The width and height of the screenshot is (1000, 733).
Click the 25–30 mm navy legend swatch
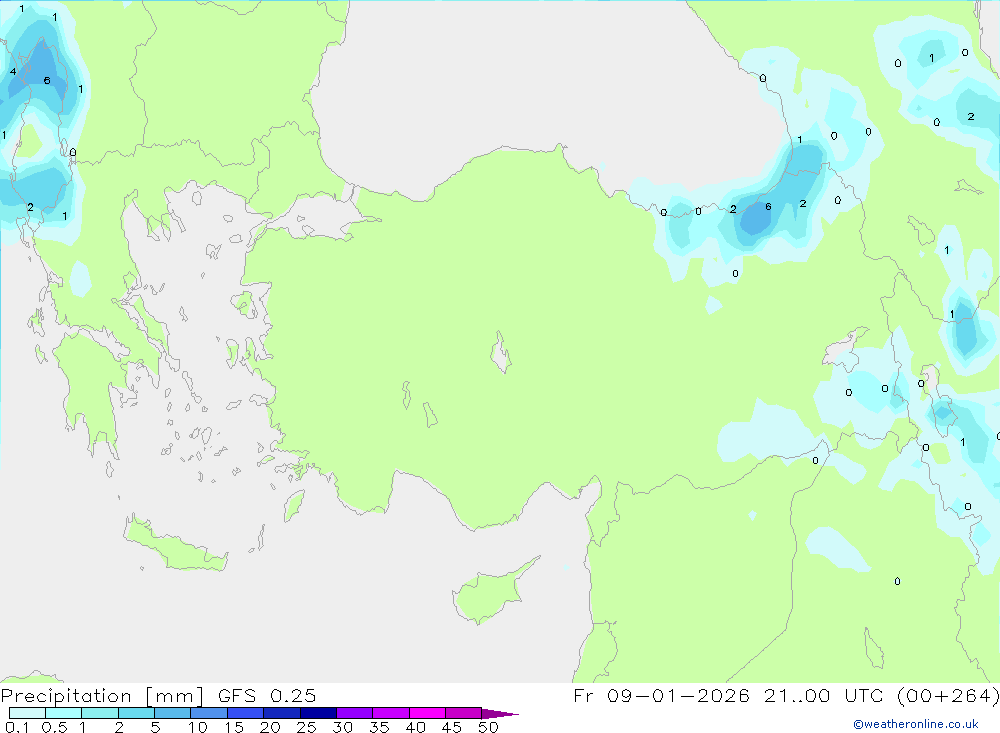(x=318, y=713)
